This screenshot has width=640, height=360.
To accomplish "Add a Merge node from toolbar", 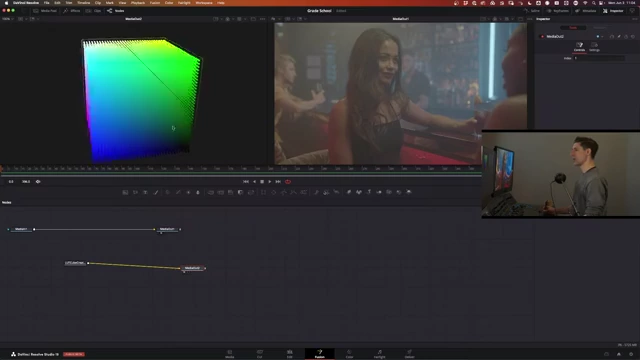I will [211, 192].
